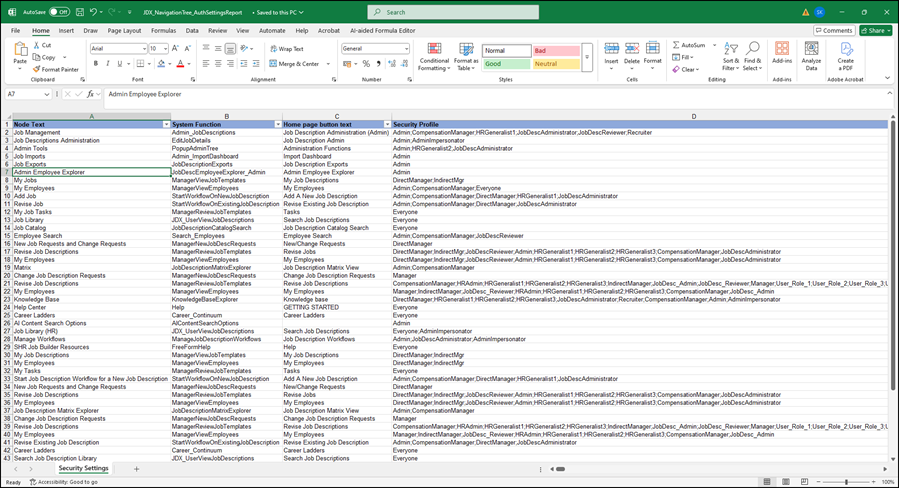Open the System Function filter dropdown
899x488 pixels.
[278, 124]
